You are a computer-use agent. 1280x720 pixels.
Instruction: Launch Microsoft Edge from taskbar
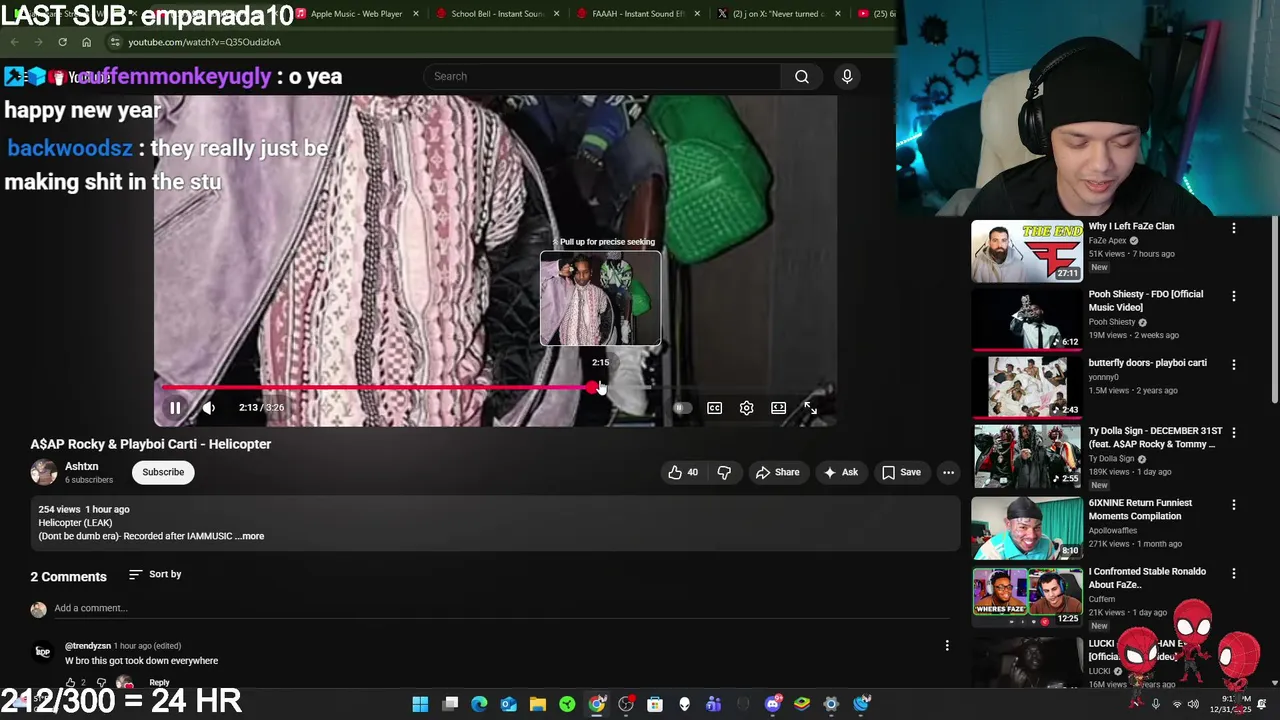pos(479,704)
